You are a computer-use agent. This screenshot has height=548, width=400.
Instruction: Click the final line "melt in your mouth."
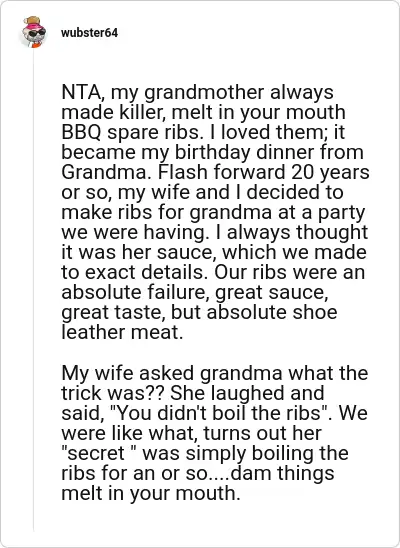coord(151,493)
